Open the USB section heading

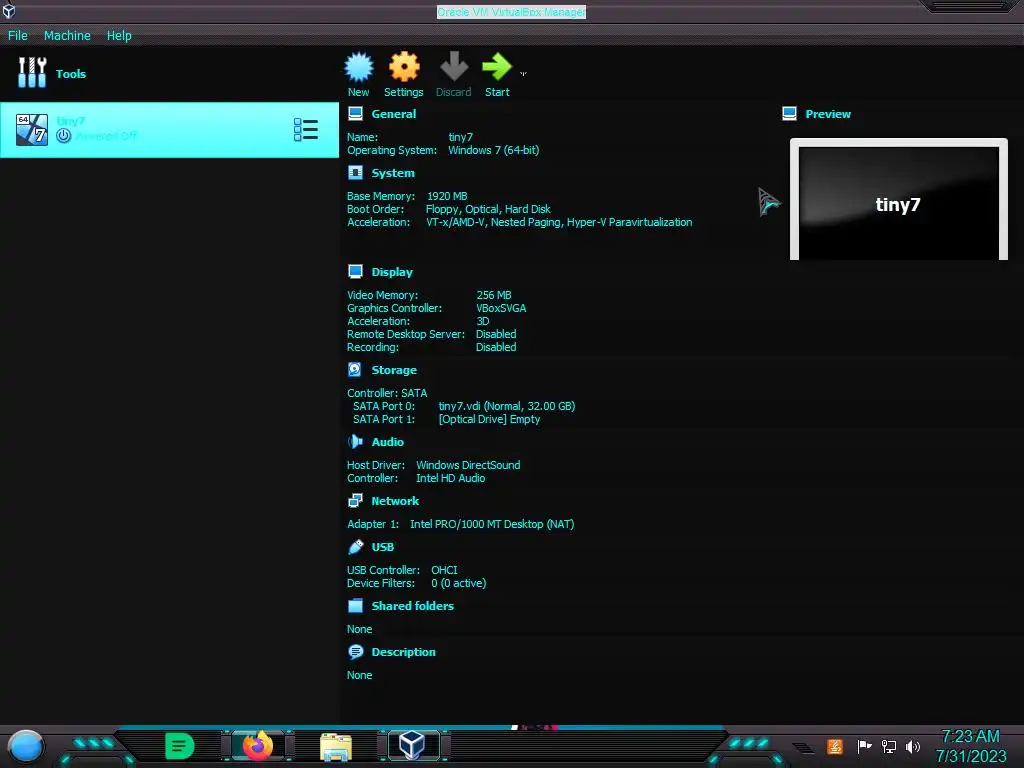(x=383, y=547)
